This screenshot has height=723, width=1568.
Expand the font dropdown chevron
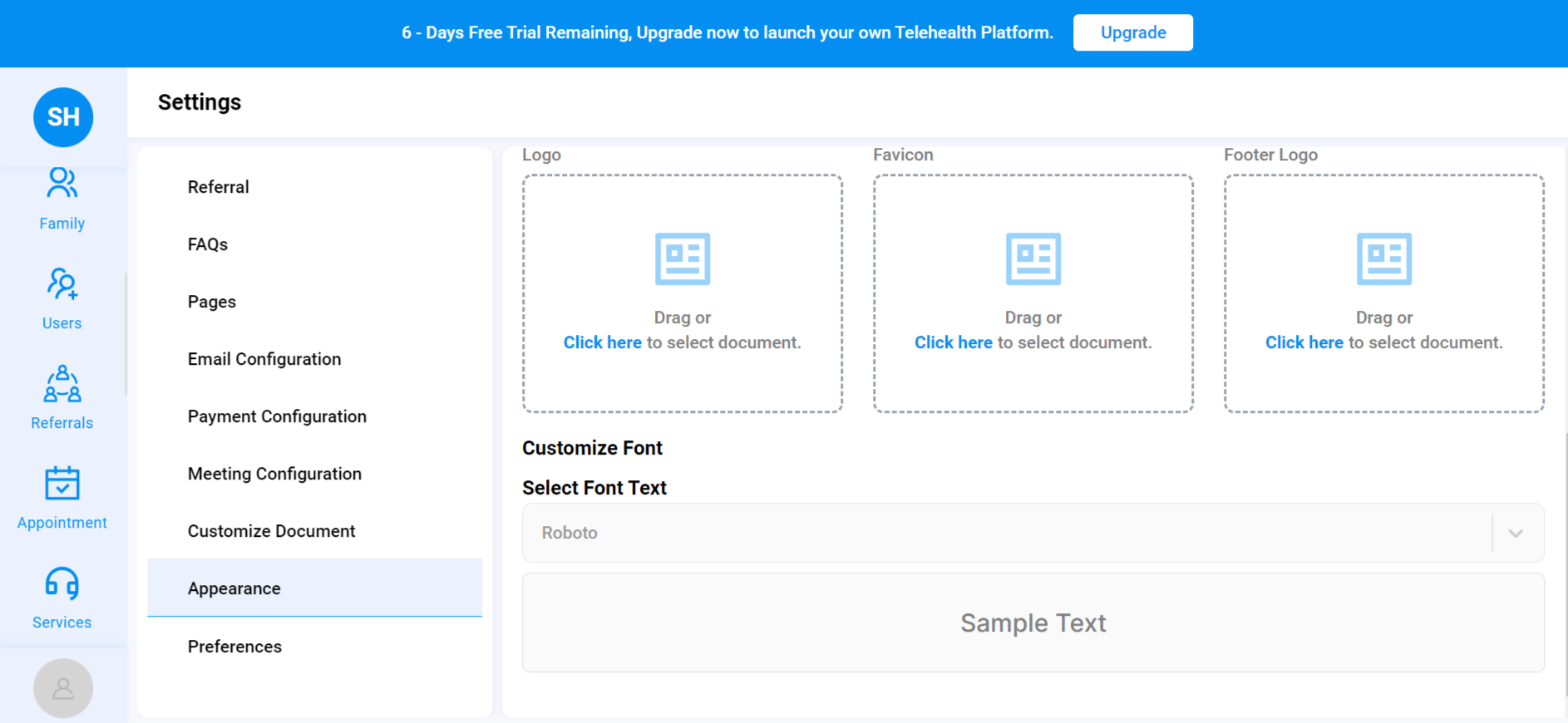point(1516,534)
